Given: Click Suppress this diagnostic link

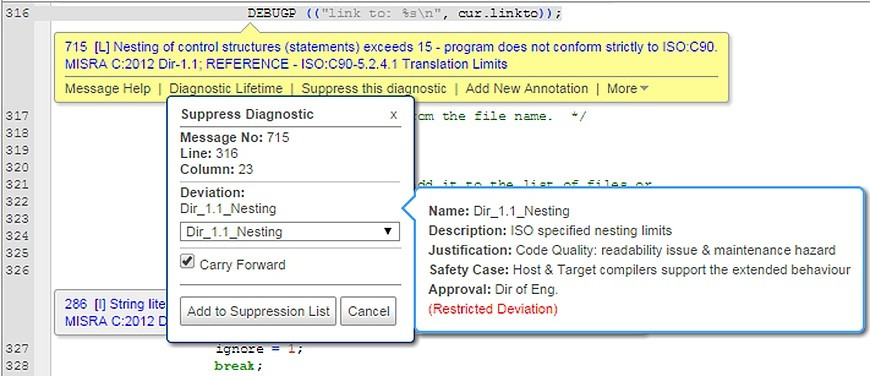Looking at the screenshot, I should (x=374, y=89).
